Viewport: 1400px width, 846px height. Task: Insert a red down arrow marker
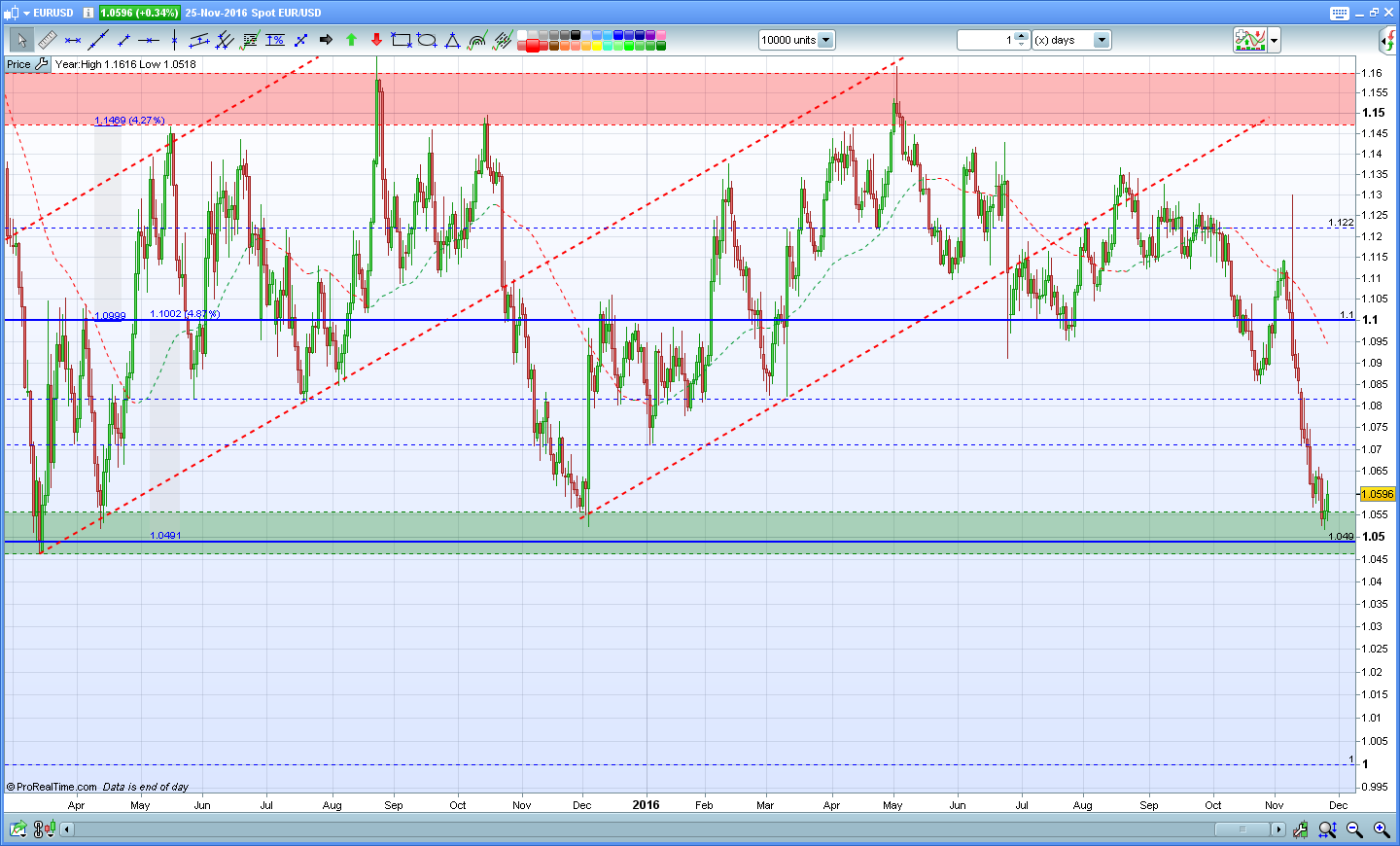[x=376, y=40]
